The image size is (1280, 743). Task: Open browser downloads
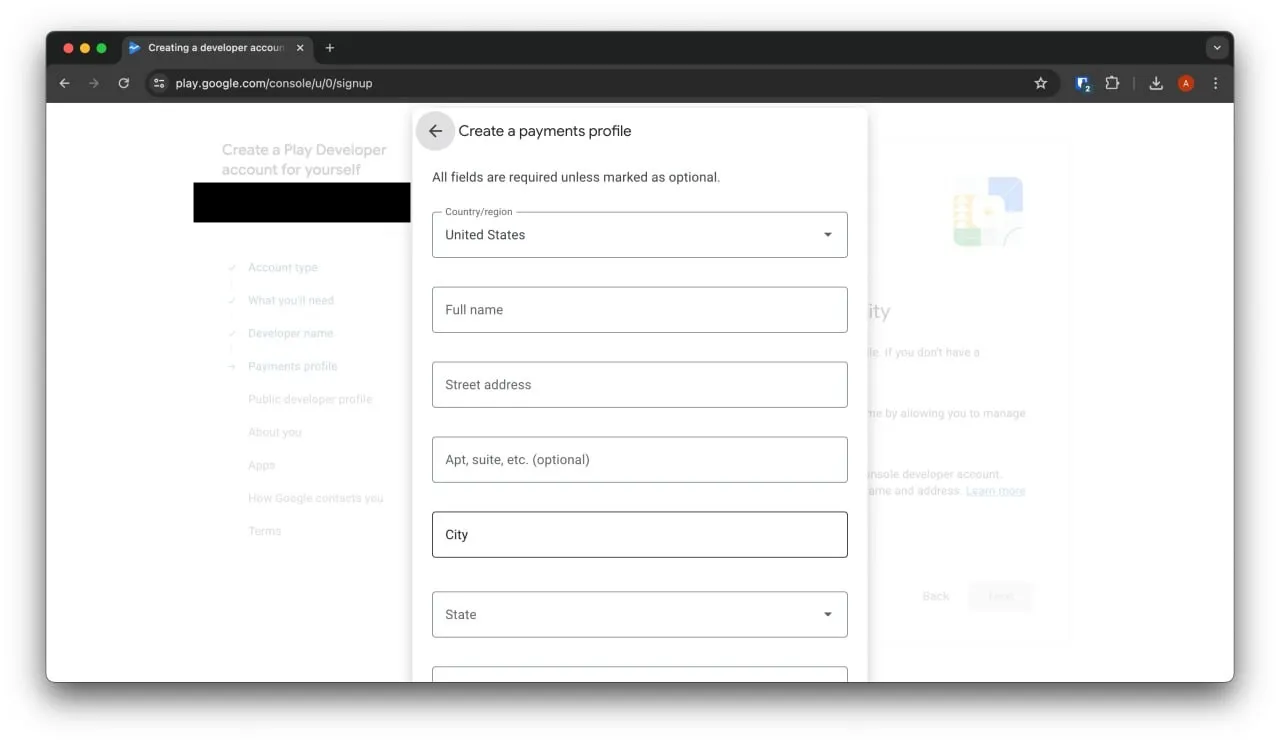pyautogui.click(x=1156, y=83)
